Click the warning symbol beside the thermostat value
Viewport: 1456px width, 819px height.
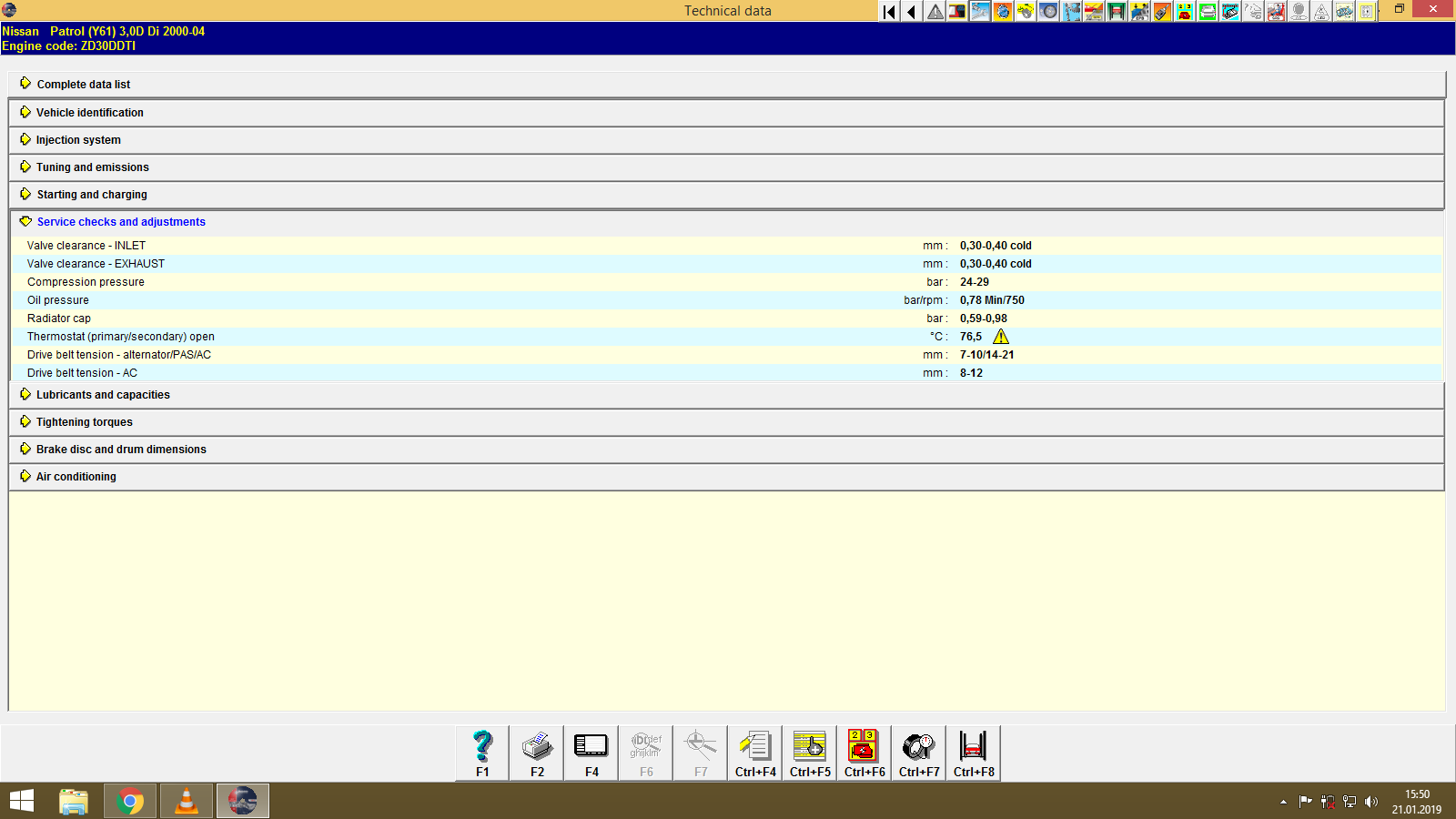[999, 337]
